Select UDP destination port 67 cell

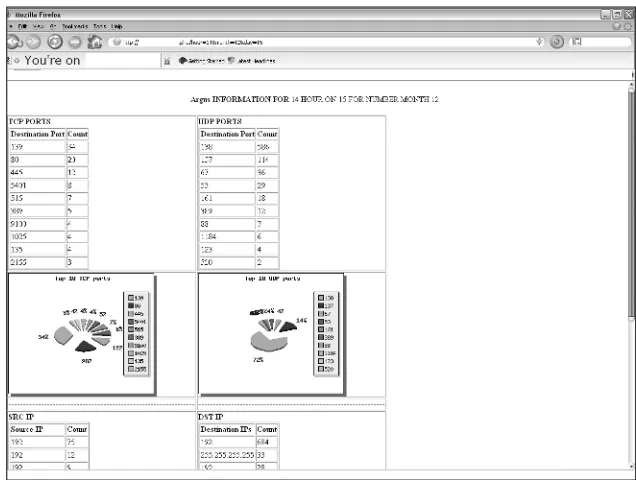[227, 172]
